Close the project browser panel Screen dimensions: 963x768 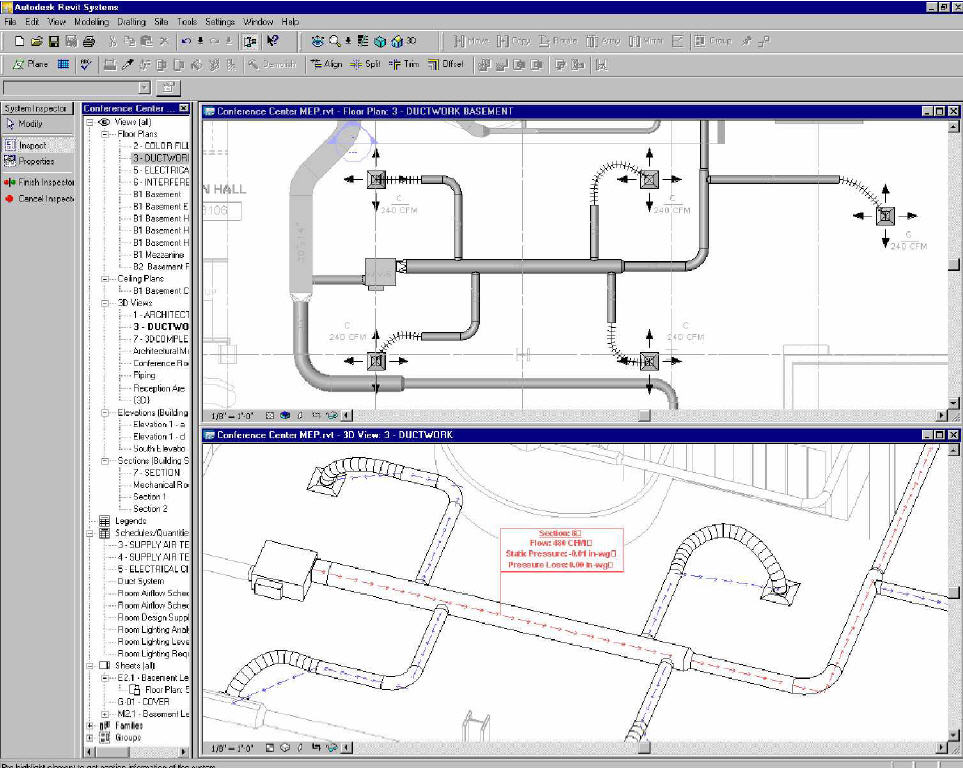click(184, 108)
